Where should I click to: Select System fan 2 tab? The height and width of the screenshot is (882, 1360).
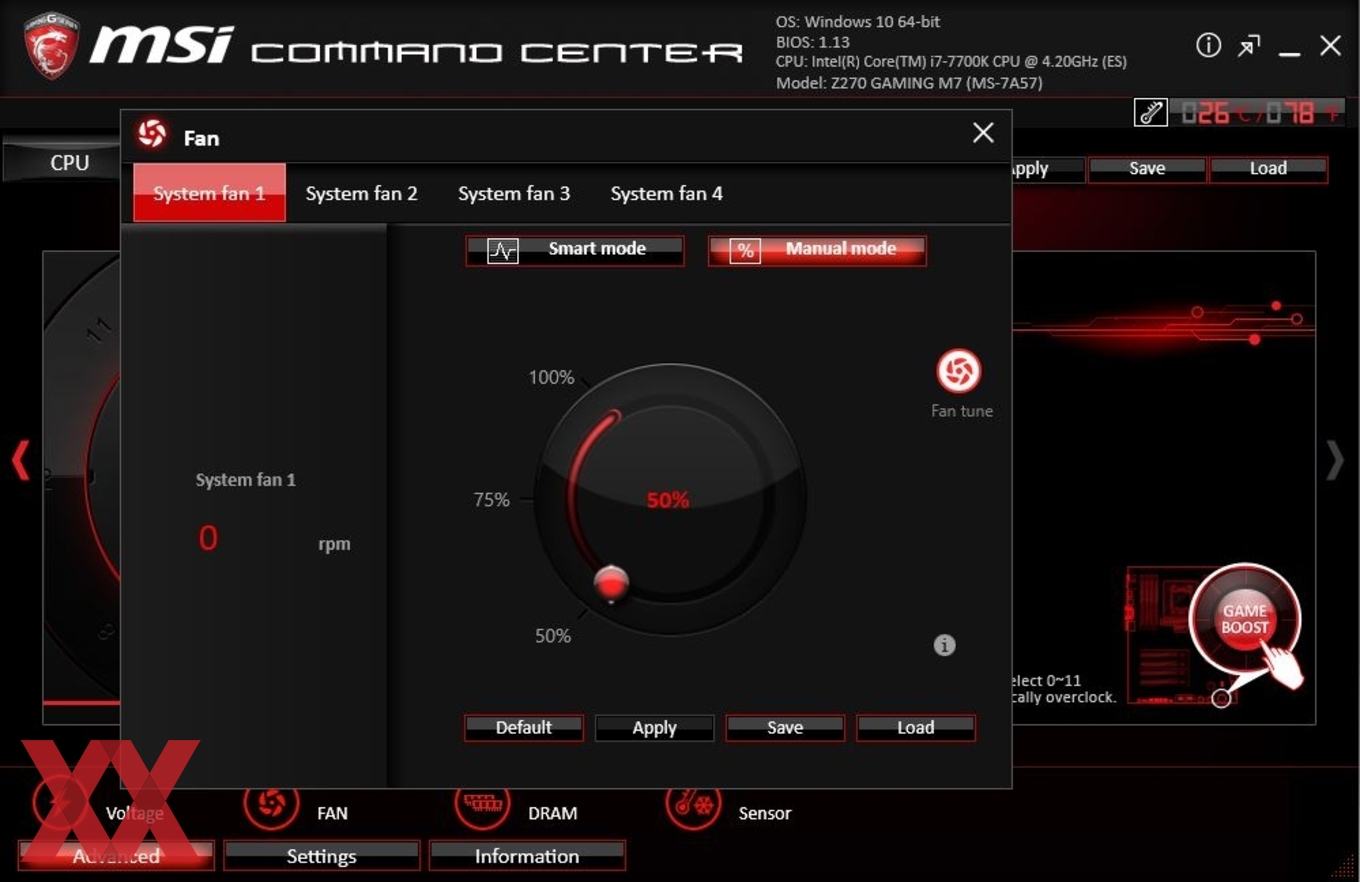(x=361, y=193)
